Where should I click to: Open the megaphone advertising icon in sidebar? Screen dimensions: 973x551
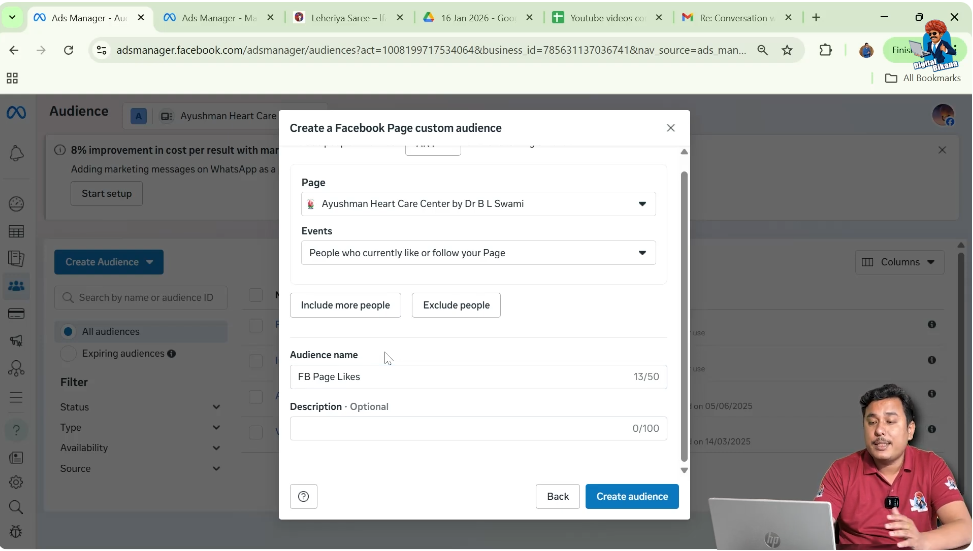click(x=16, y=340)
